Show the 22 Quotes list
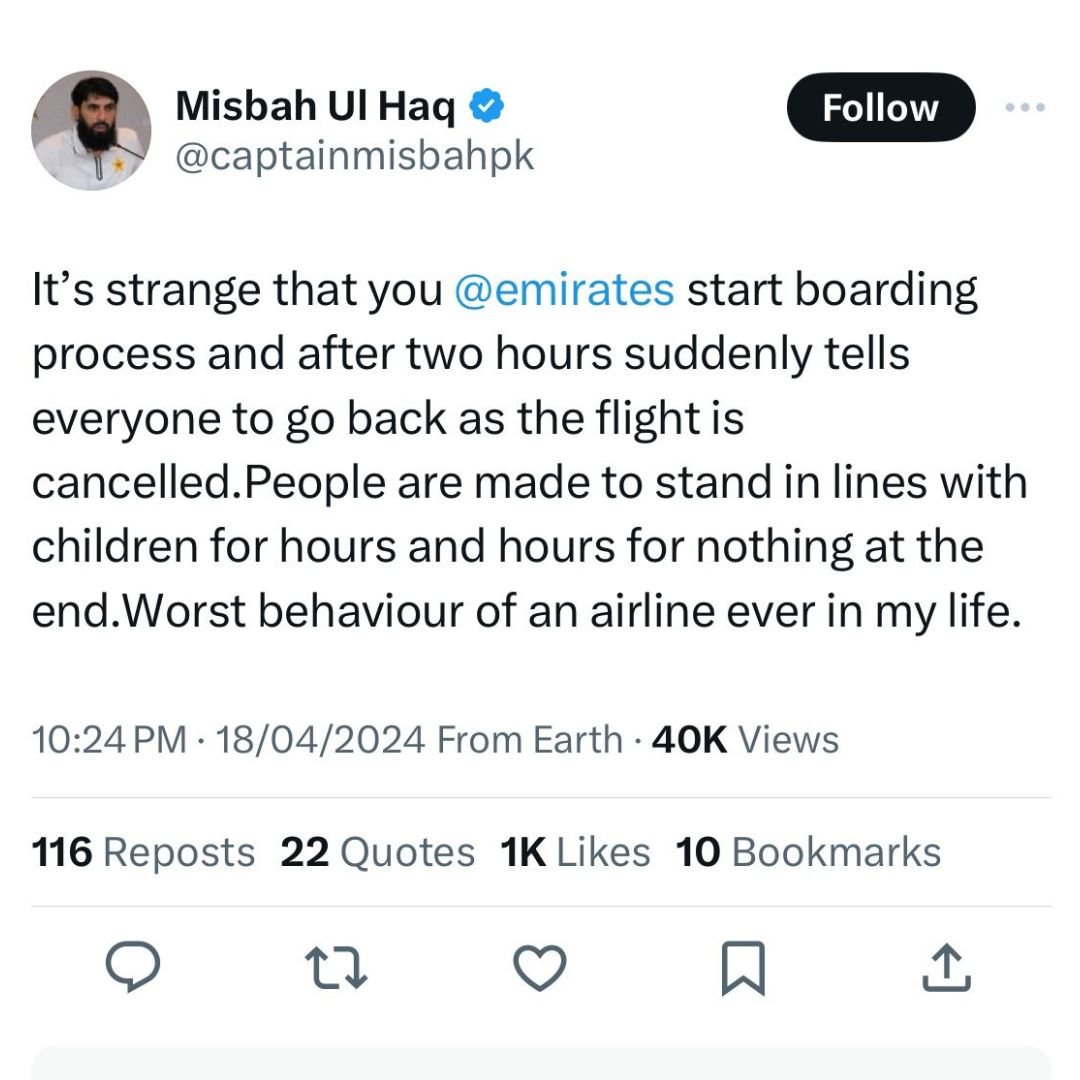The width and height of the screenshot is (1080, 1080). tap(377, 852)
